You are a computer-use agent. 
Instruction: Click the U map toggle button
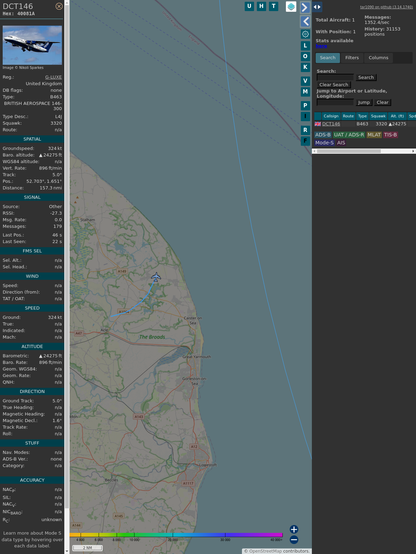(x=249, y=6)
